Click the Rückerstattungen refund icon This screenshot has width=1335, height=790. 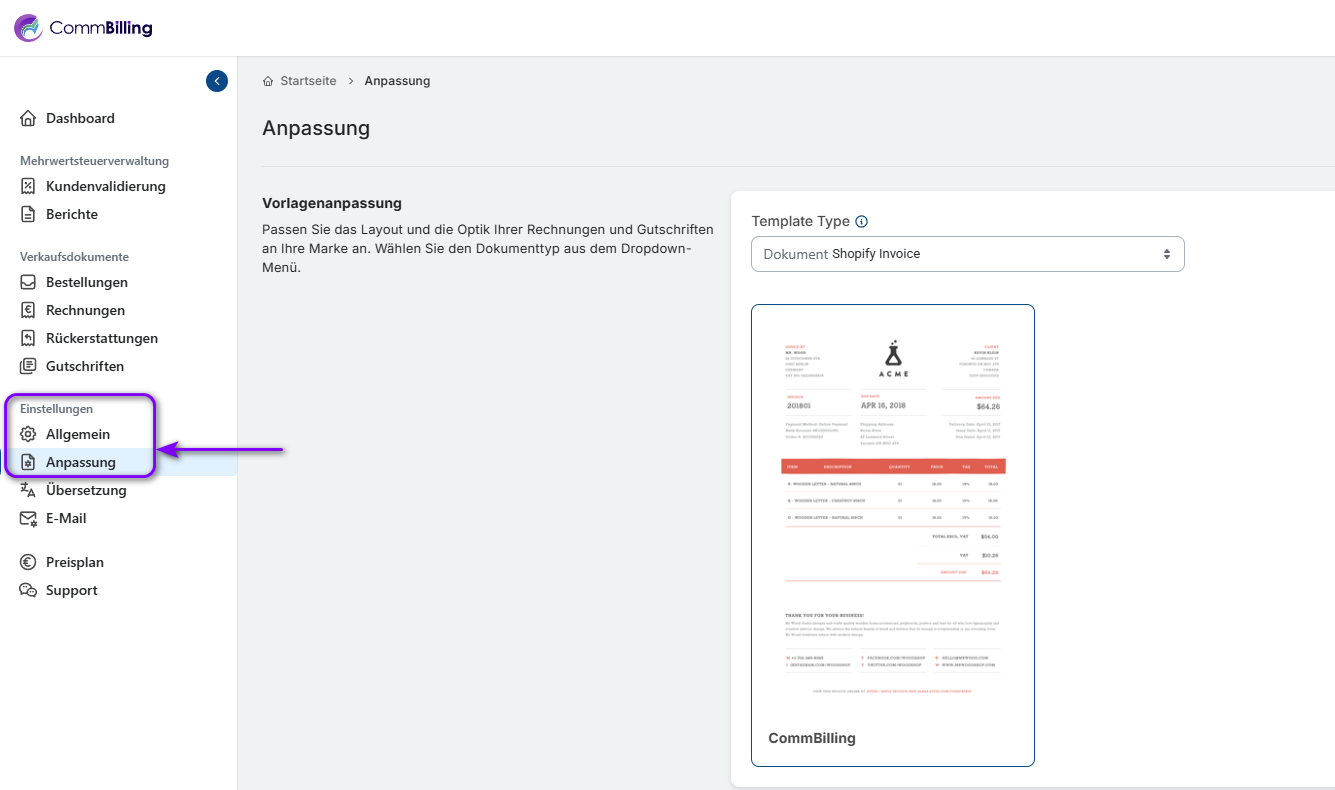pyautogui.click(x=28, y=338)
